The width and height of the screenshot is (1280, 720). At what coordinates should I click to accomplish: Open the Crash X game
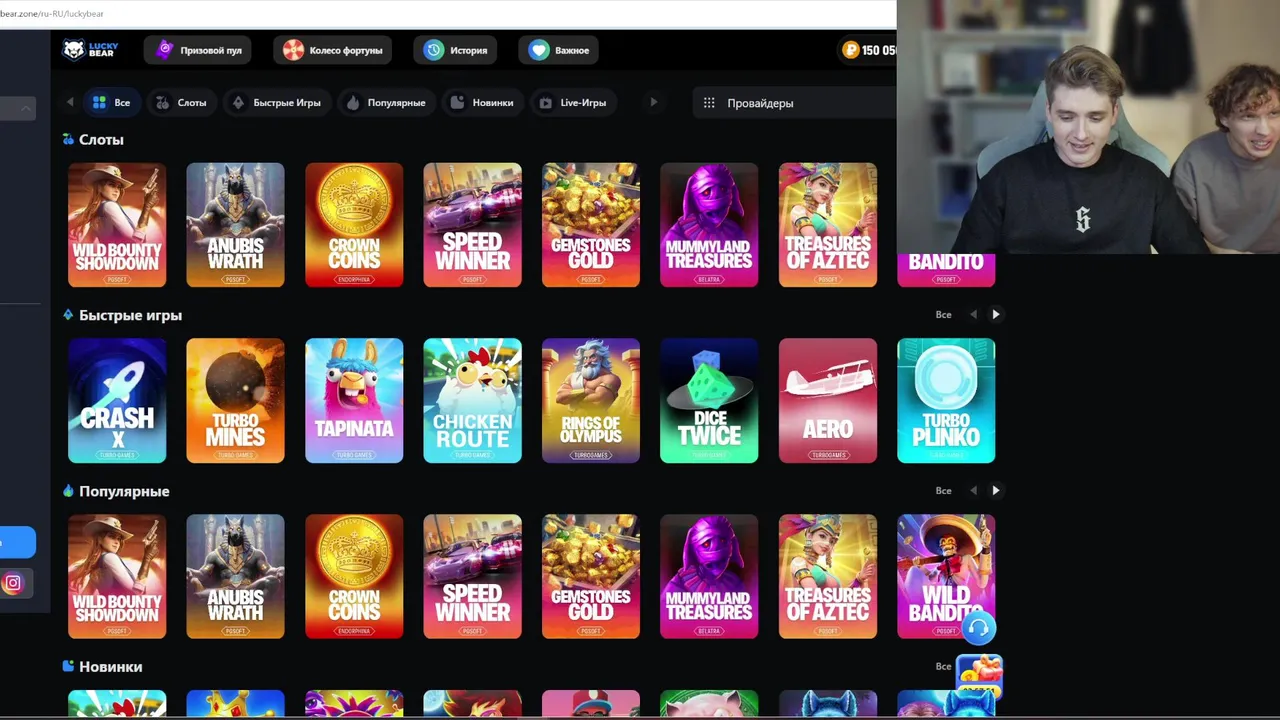click(x=117, y=401)
